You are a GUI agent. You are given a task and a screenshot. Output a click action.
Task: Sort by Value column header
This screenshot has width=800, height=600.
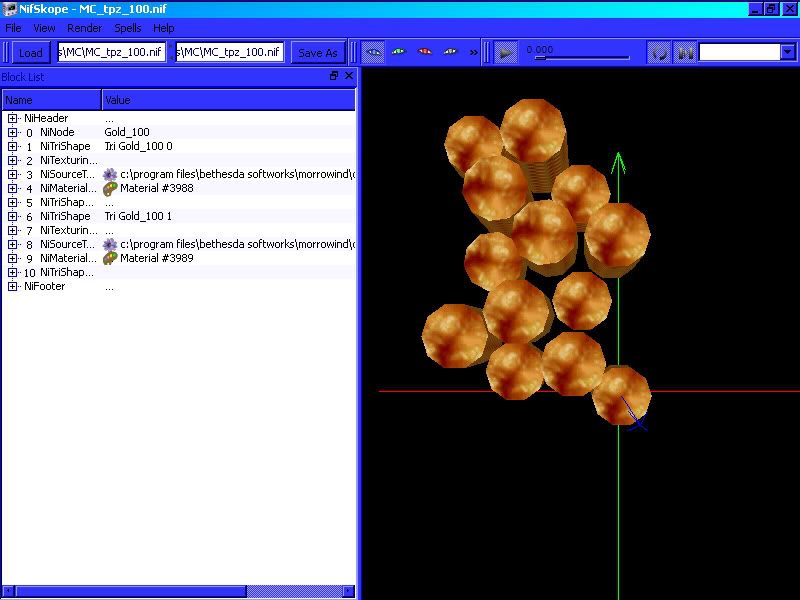(229, 100)
